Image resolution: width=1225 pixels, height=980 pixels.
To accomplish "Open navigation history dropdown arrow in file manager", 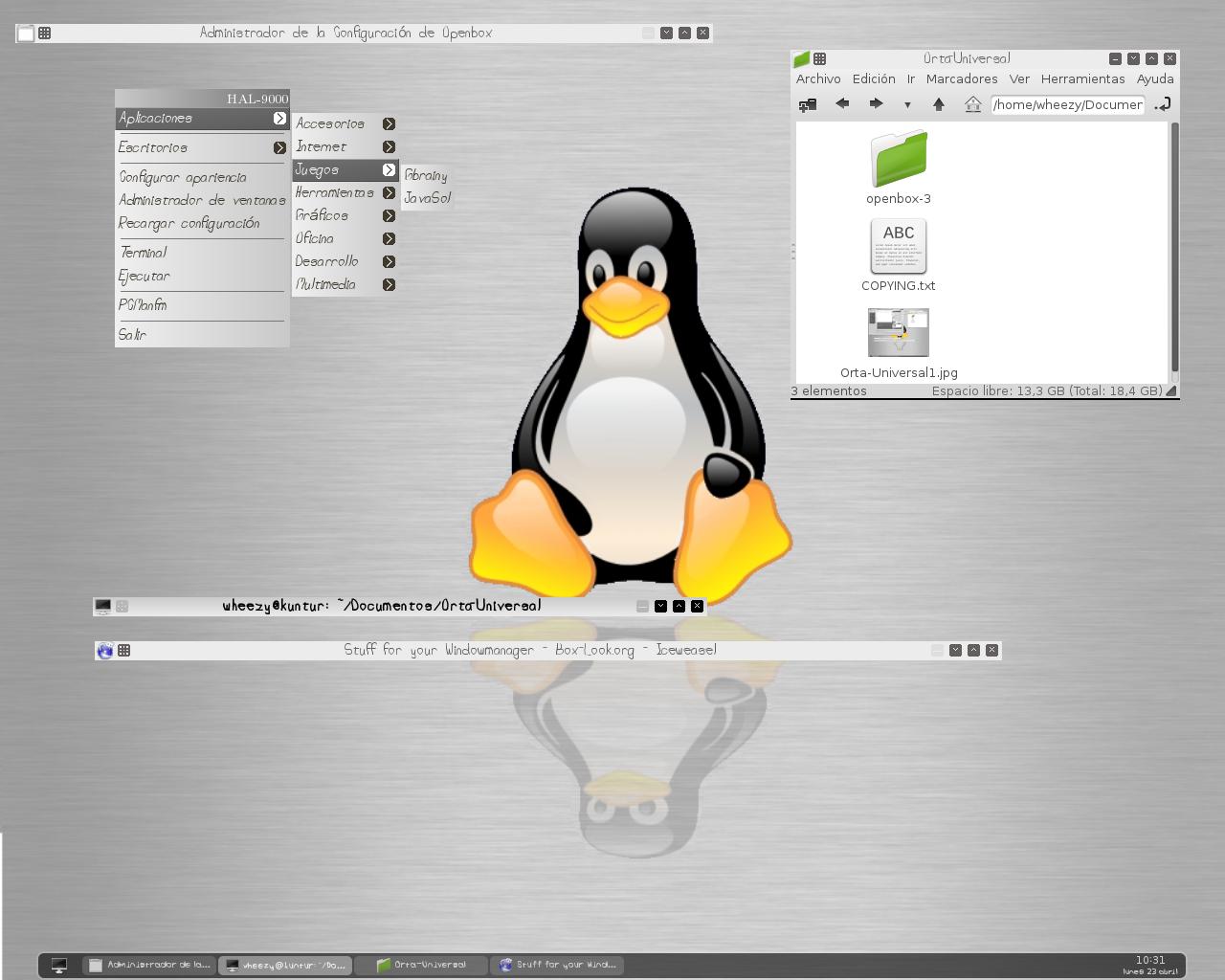I will [907, 105].
